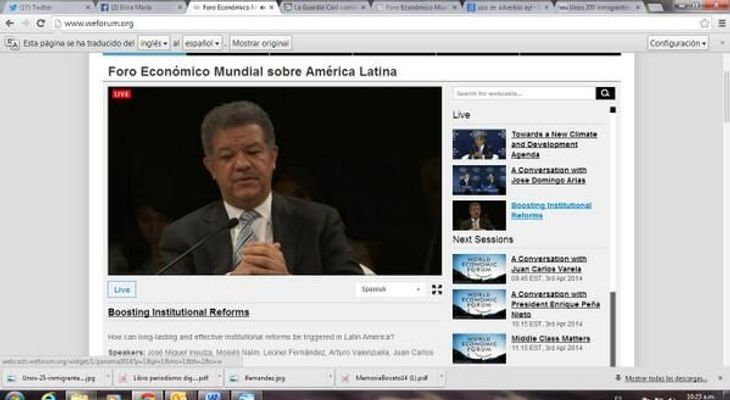Expand options arrow for Unos-25-inmigrante jpg download
The image size is (730, 400).
pyautogui.click(x=108, y=378)
